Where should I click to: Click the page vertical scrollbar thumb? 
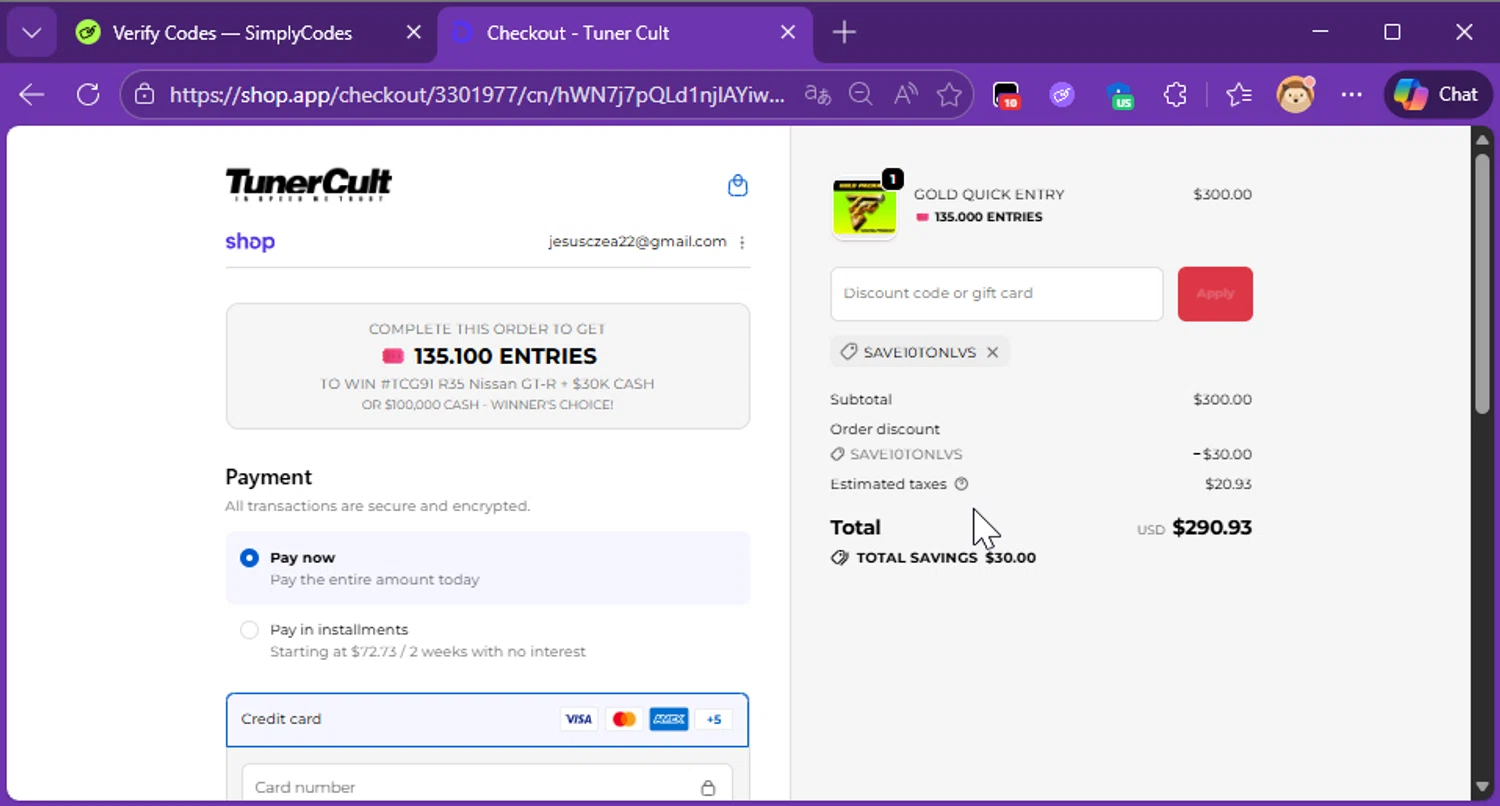coord(1482,282)
